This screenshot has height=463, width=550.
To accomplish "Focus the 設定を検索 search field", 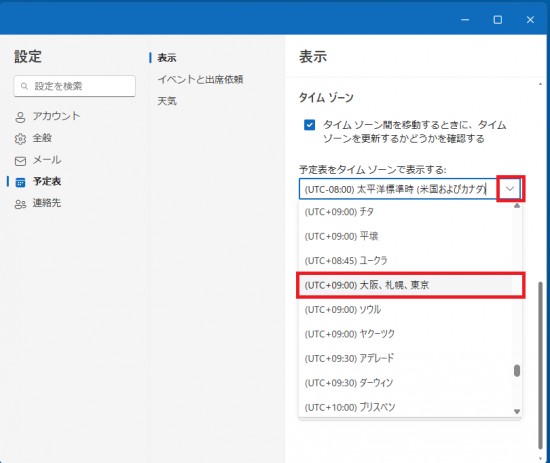I will (75, 86).
